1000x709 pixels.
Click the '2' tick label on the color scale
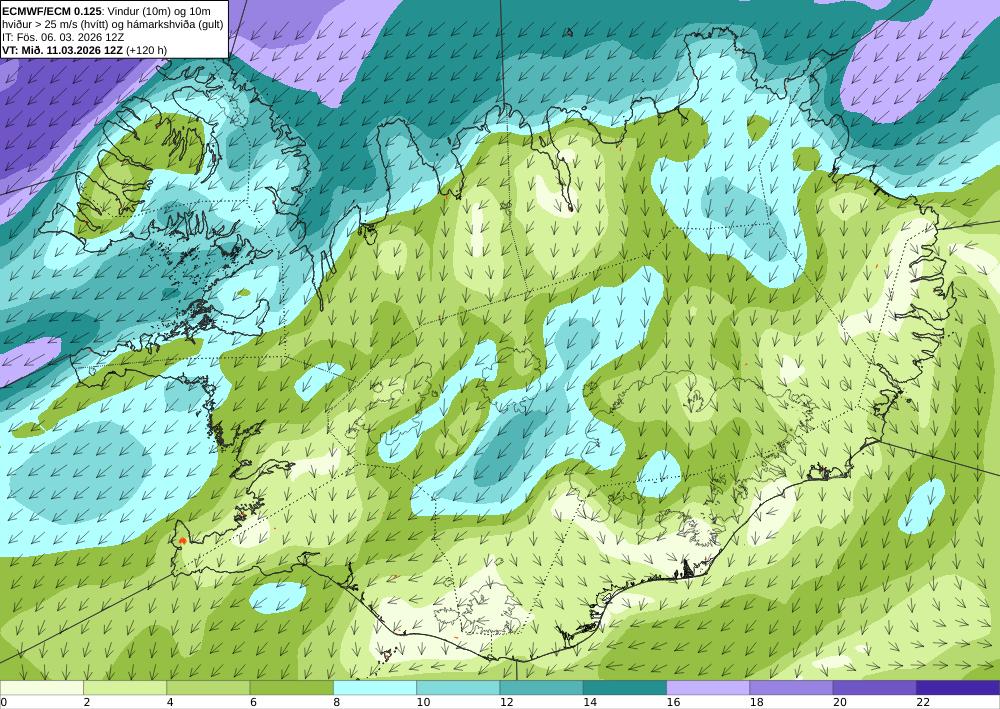87,702
